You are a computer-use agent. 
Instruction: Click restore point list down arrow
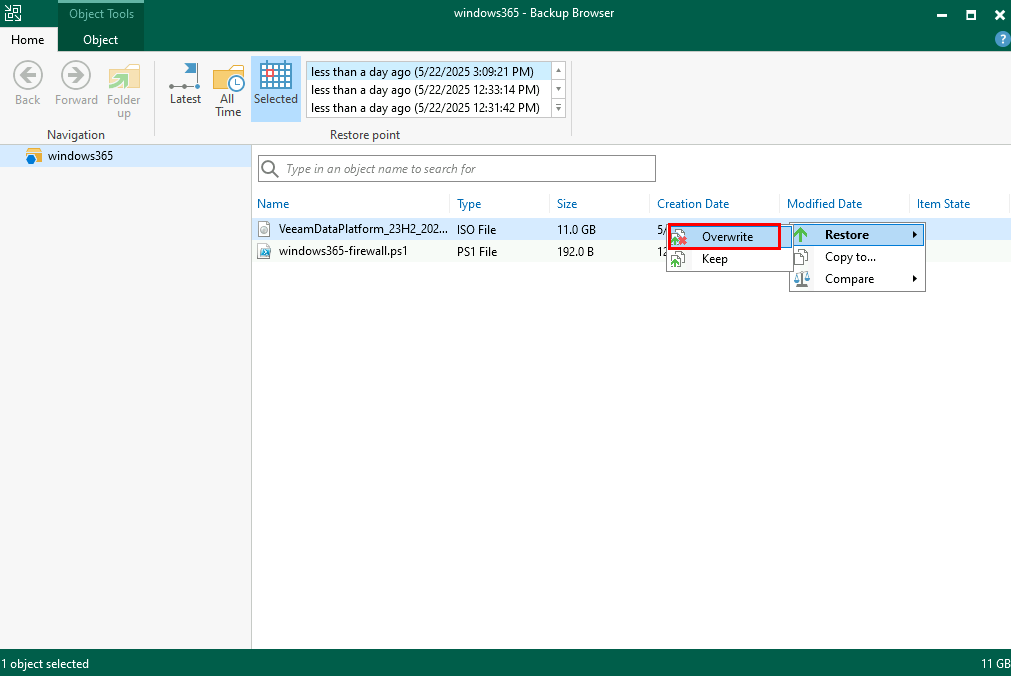(558, 89)
